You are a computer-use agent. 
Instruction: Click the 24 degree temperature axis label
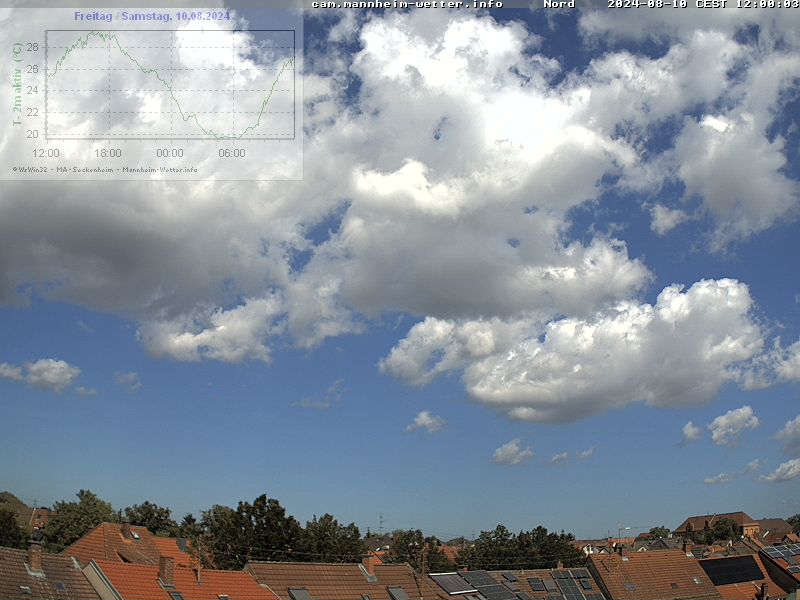tap(32, 91)
